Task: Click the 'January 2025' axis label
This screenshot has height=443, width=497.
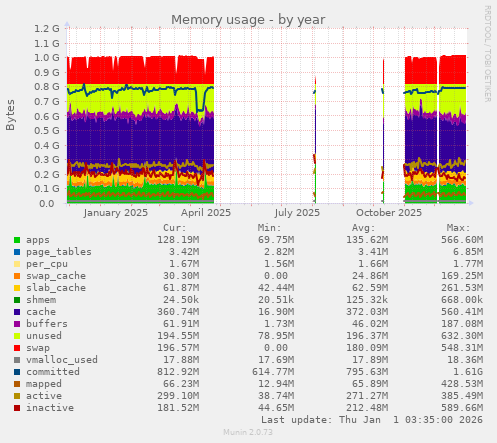Action: click(116, 213)
